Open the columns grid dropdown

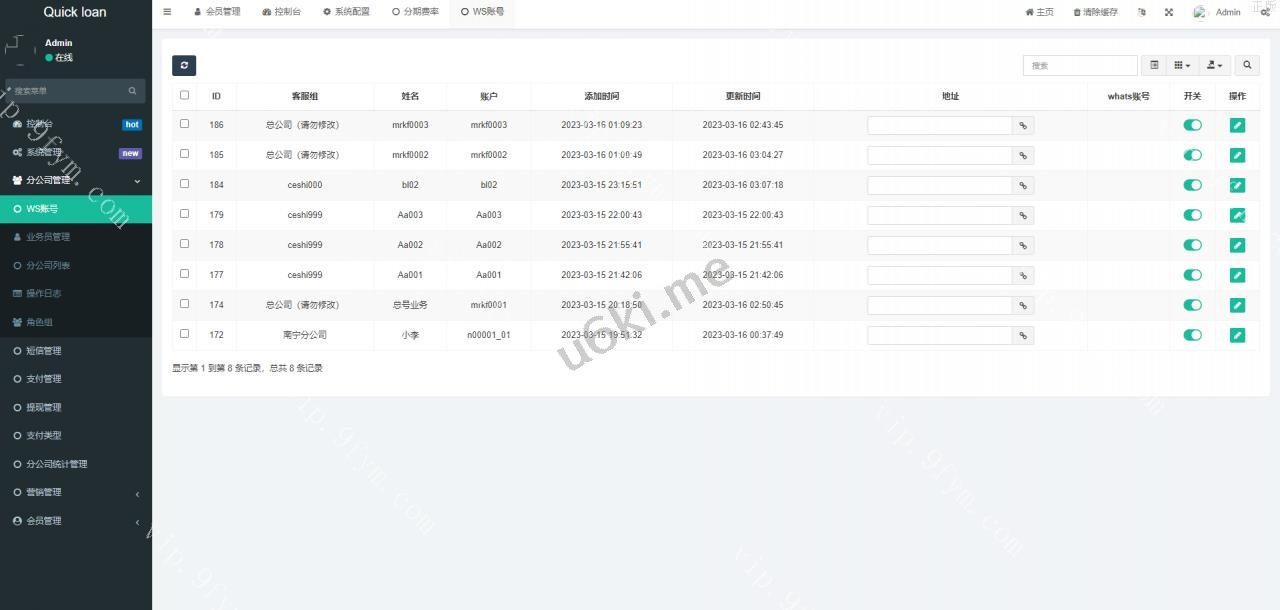tap(1182, 66)
